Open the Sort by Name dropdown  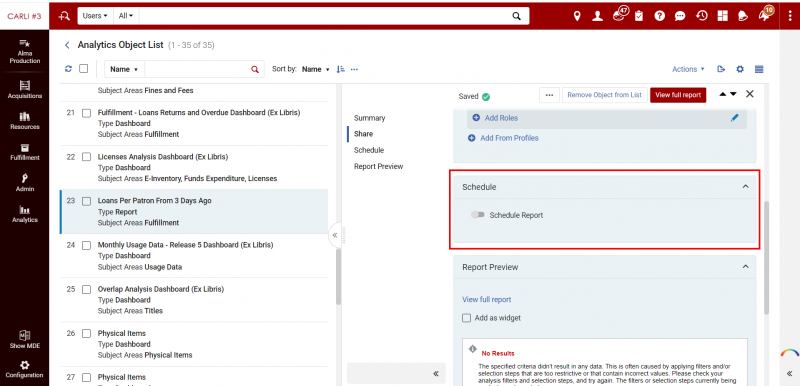point(316,69)
